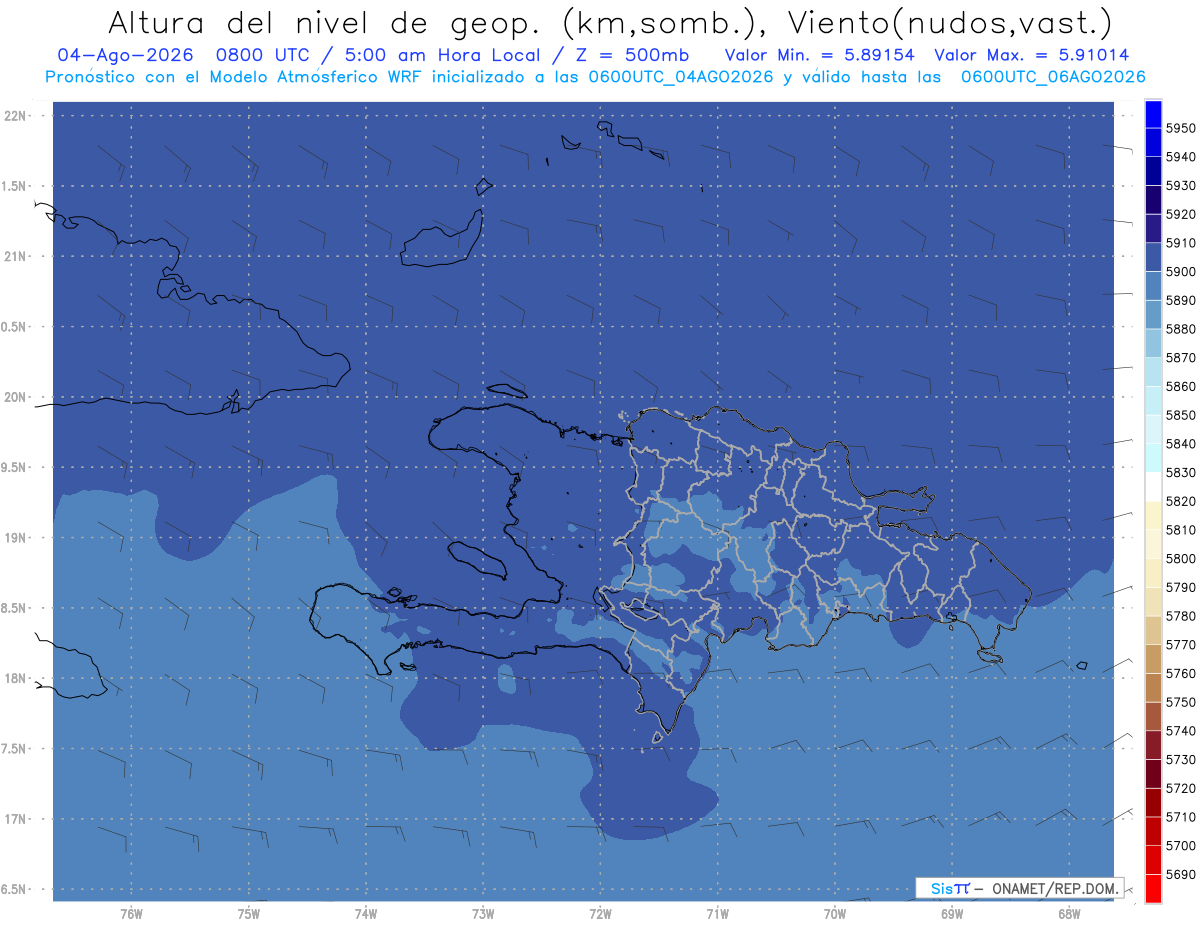The width and height of the screenshot is (1200, 927).
Task: Click the '76W' longitude axis label
Action: click(x=131, y=914)
